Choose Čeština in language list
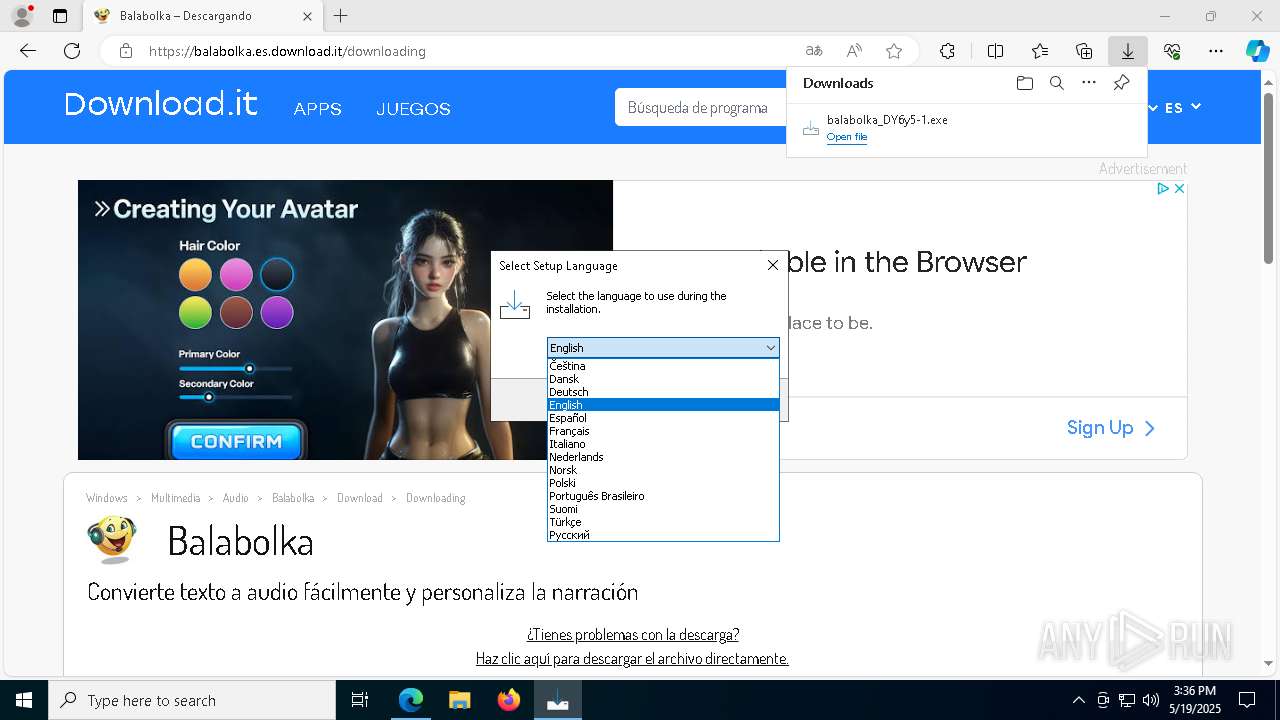 [x=663, y=366]
